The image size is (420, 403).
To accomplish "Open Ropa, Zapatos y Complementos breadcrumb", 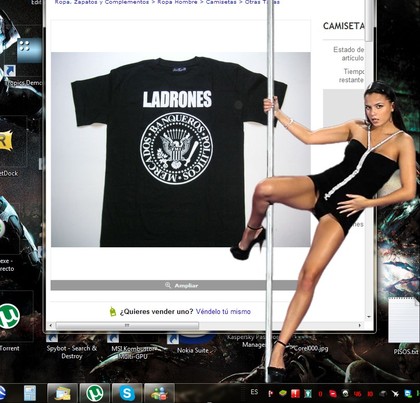I will click(x=102, y=2).
